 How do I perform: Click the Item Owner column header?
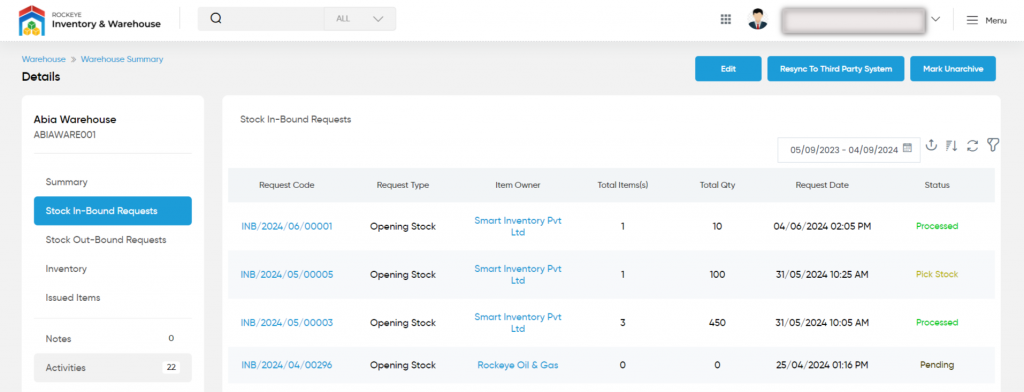pyautogui.click(x=518, y=185)
